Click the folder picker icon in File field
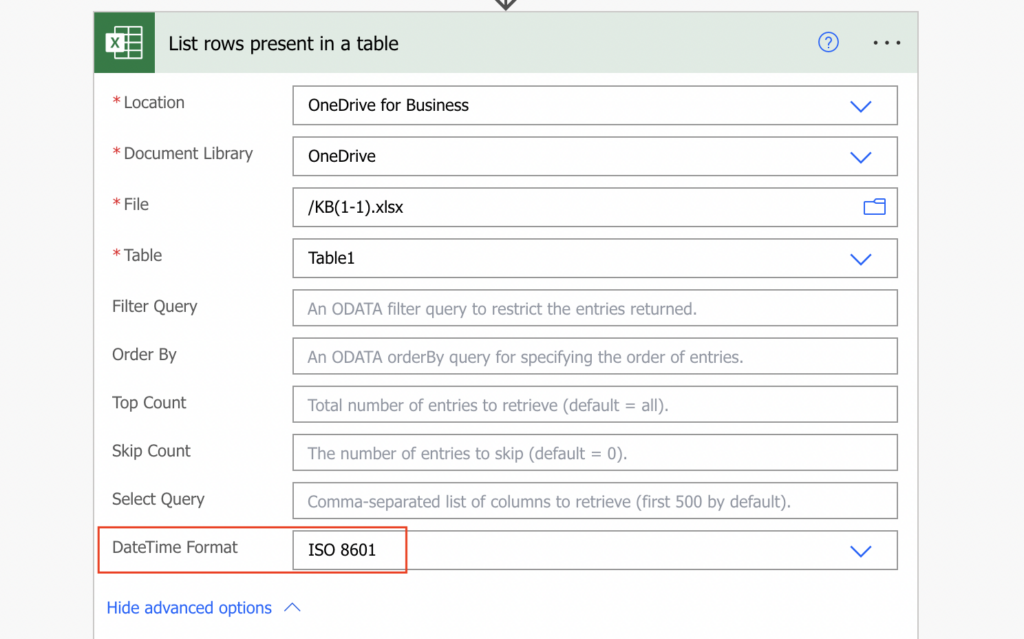The image size is (1024, 639). pyautogui.click(x=874, y=207)
